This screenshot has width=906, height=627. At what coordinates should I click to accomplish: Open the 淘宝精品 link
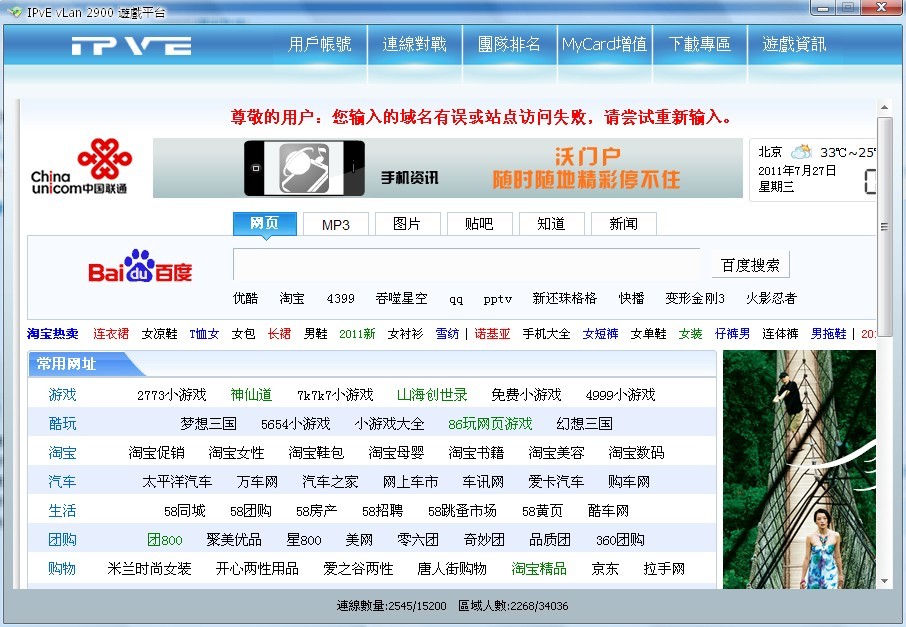click(539, 569)
